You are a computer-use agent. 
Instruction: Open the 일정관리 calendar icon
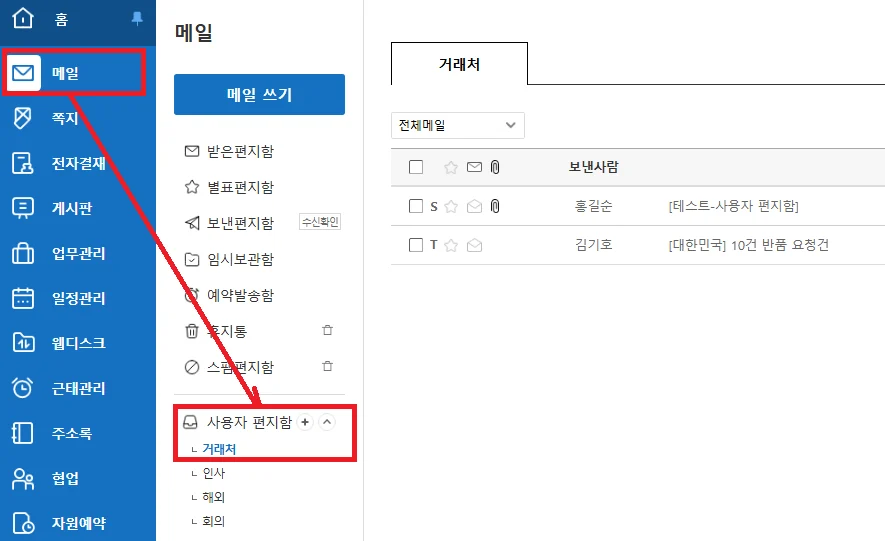click(23, 298)
